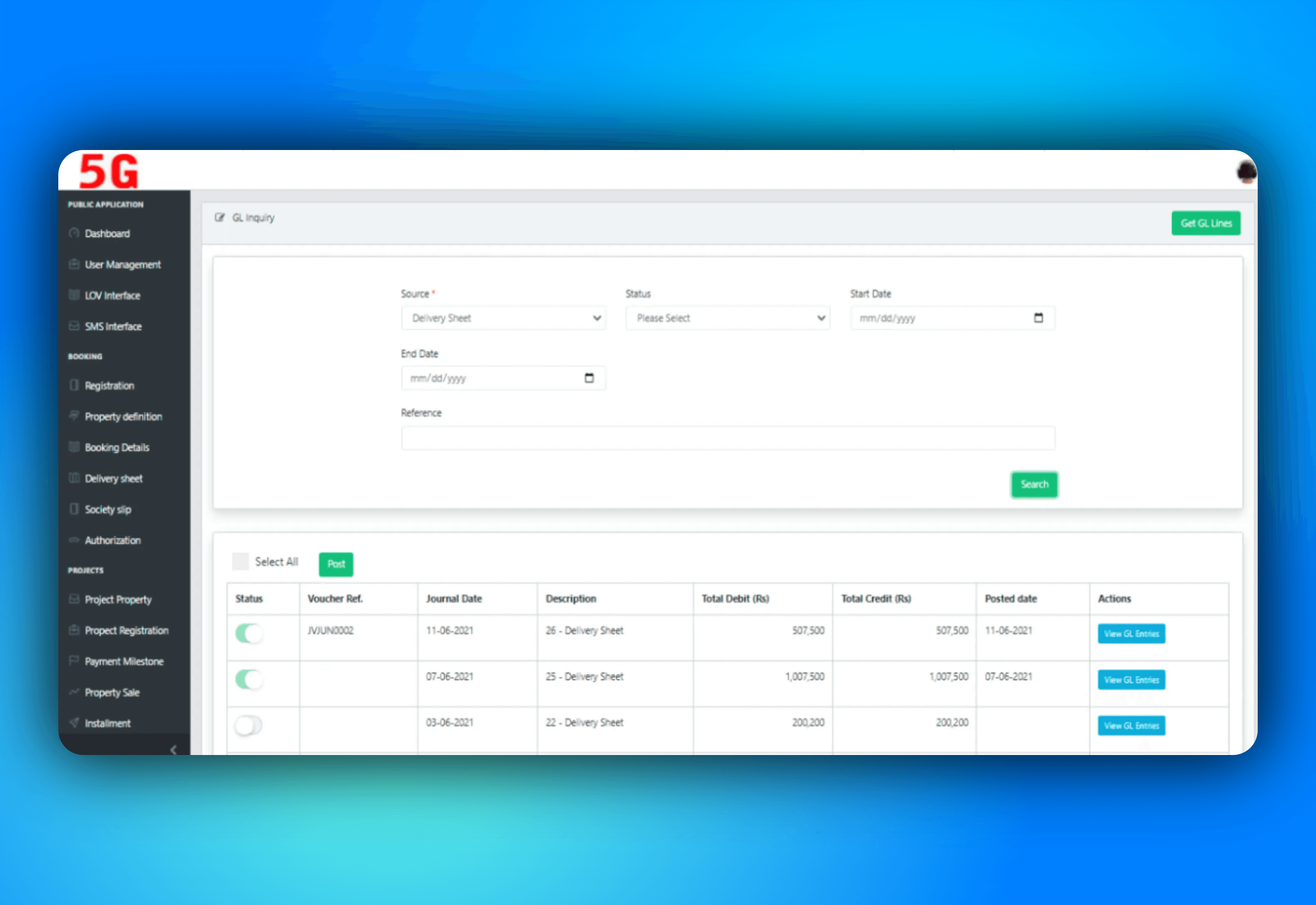The height and width of the screenshot is (905, 1316).
Task: Click the Dashboard sidebar icon
Action: [74, 233]
